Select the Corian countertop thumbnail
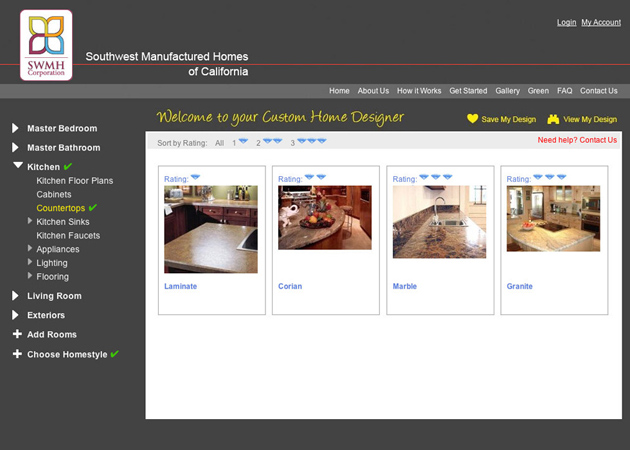The width and height of the screenshot is (630, 450). coord(325,217)
